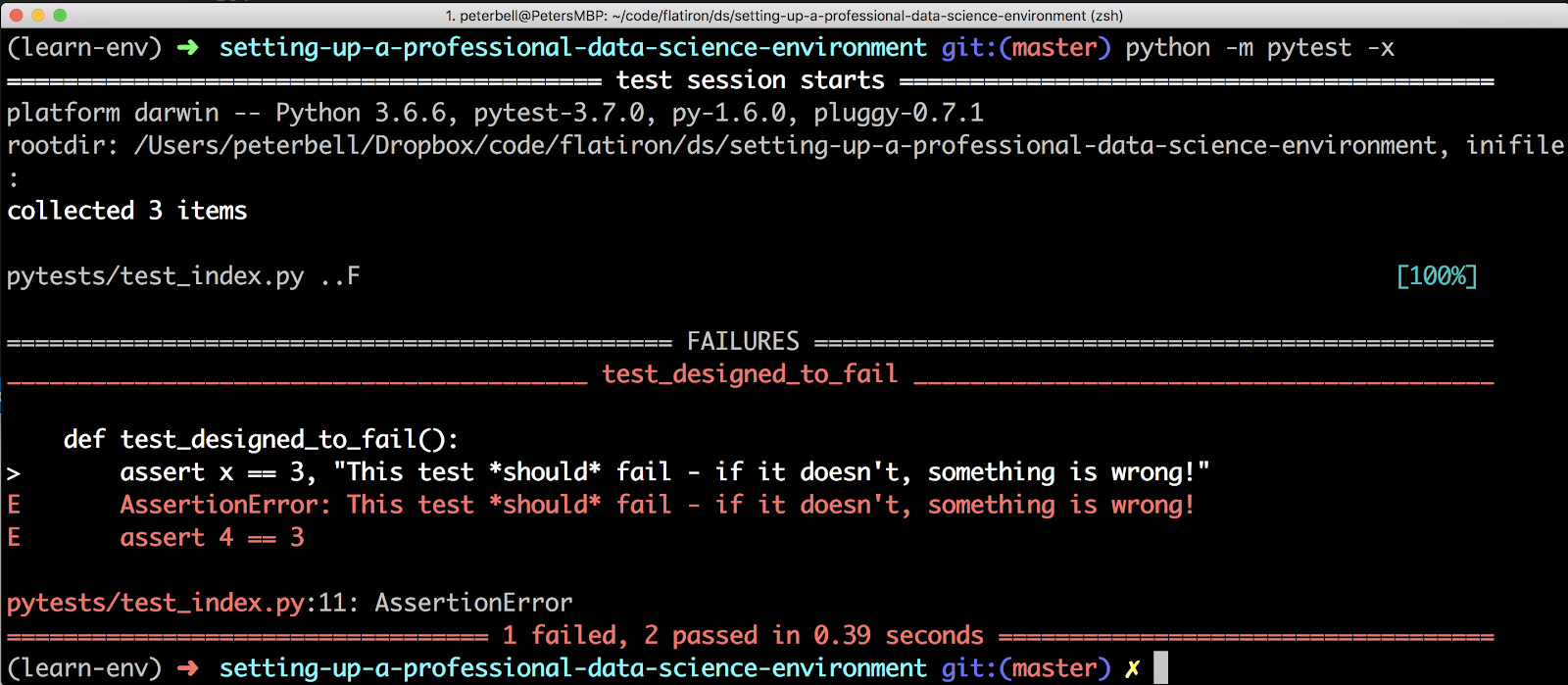Click the cyan [100%] progress indicator

coord(1437,276)
